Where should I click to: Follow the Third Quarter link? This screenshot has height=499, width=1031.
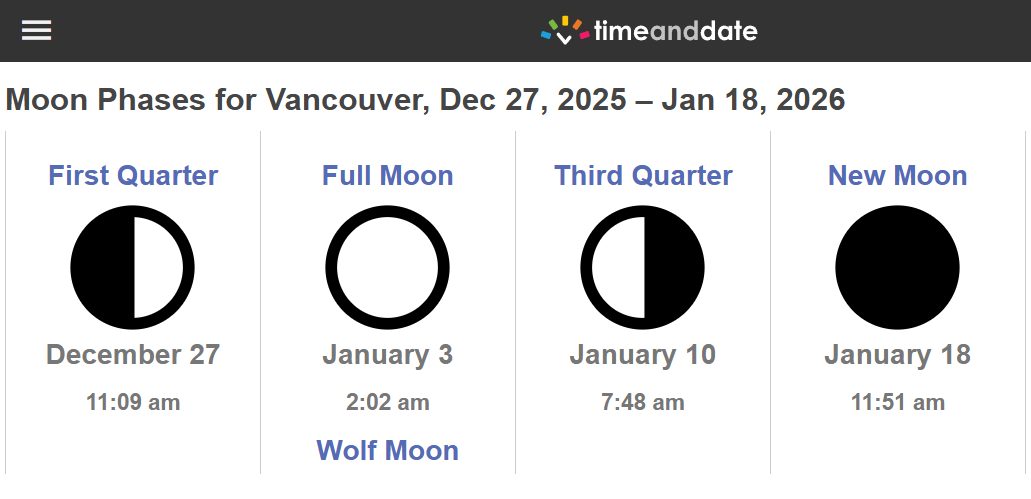point(643,176)
